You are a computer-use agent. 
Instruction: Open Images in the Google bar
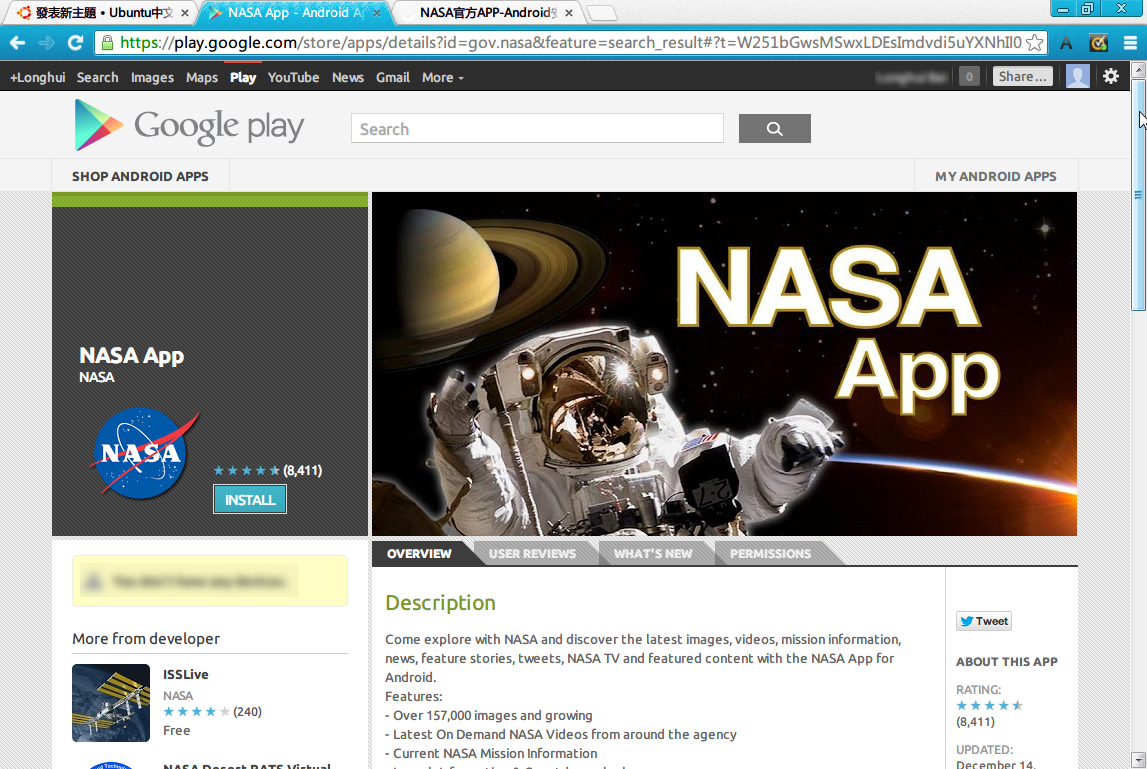click(152, 78)
